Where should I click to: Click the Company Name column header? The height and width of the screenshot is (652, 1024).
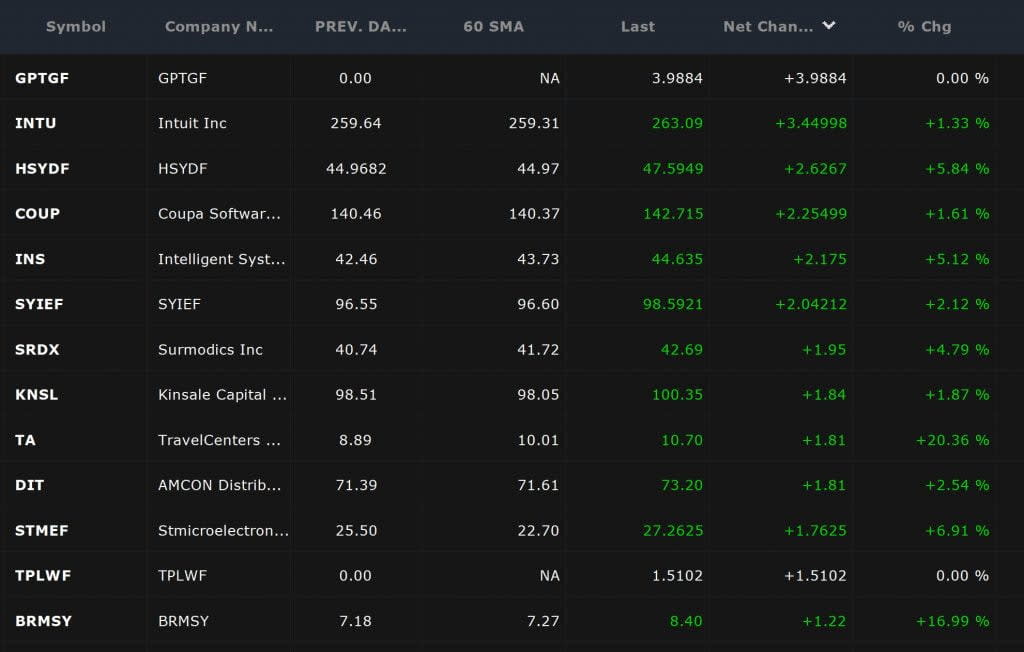pos(219,26)
